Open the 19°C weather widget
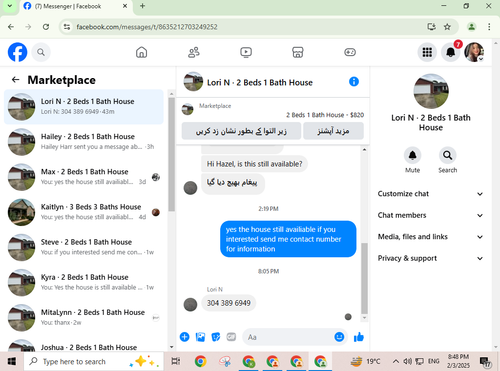The height and width of the screenshot is (371, 500). [366, 361]
